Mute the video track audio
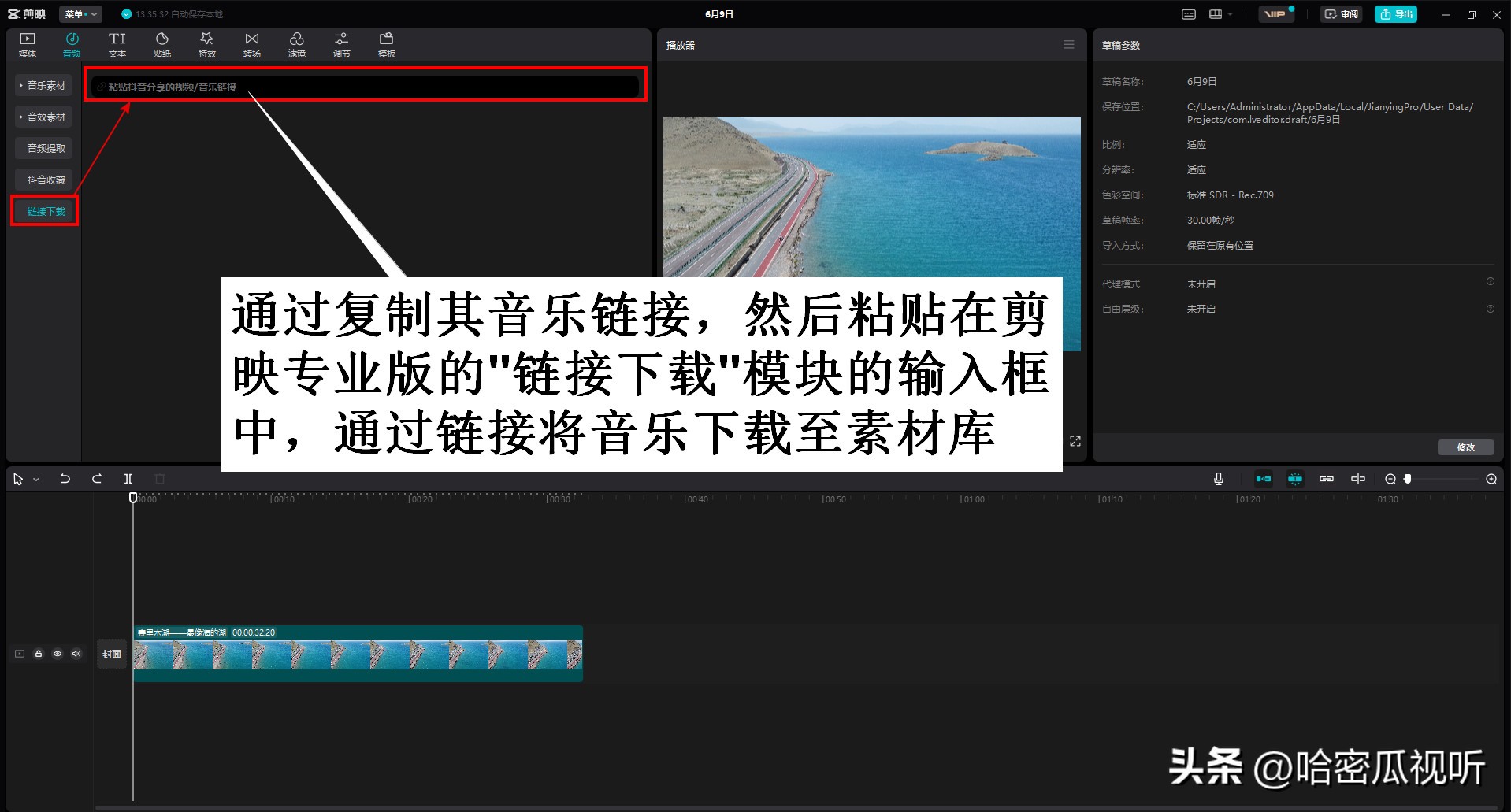 coord(76,654)
